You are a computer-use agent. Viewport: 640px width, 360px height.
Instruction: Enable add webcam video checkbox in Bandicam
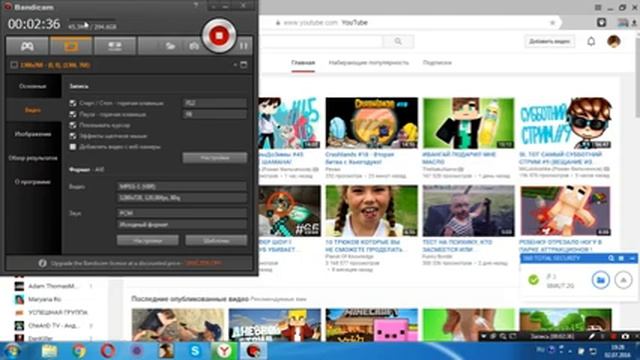(x=73, y=147)
